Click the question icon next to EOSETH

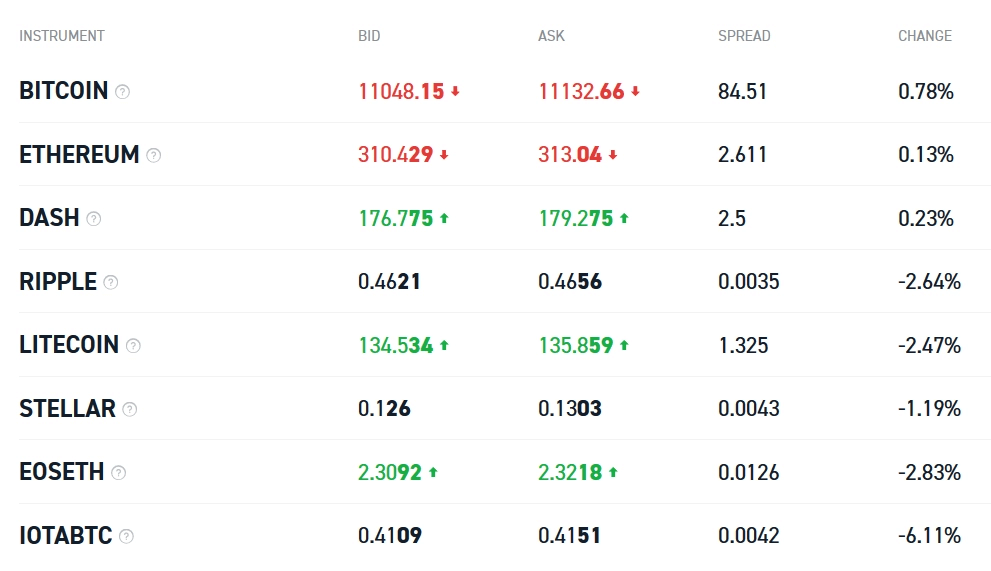(119, 472)
